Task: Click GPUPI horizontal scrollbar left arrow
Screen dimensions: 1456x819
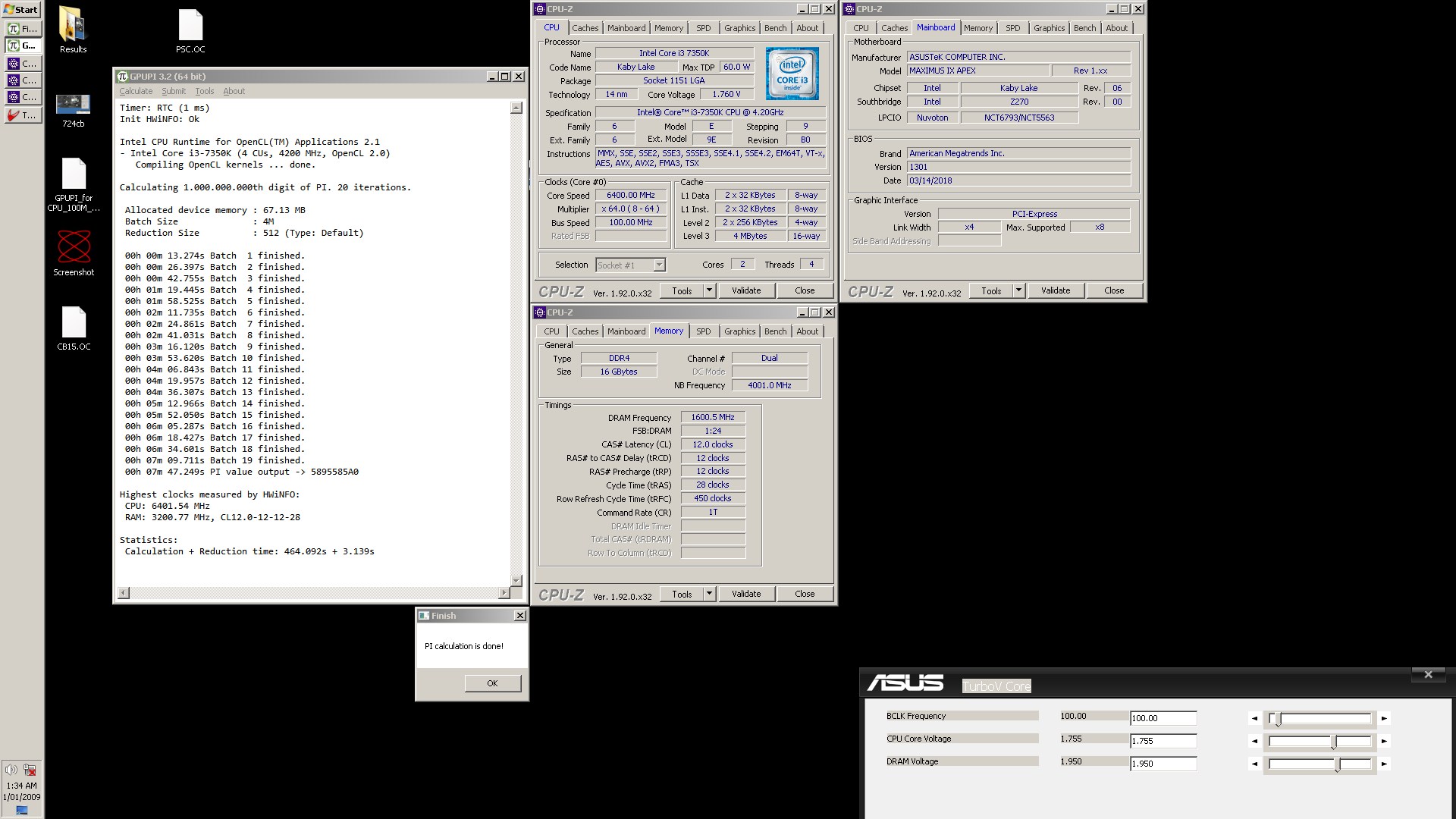Action: point(124,592)
